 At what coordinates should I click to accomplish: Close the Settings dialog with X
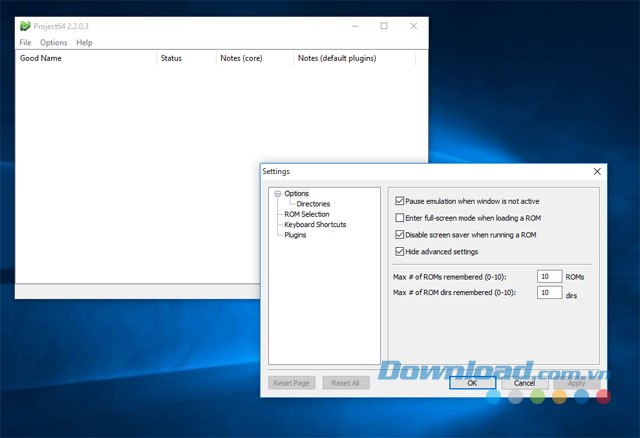pos(597,171)
